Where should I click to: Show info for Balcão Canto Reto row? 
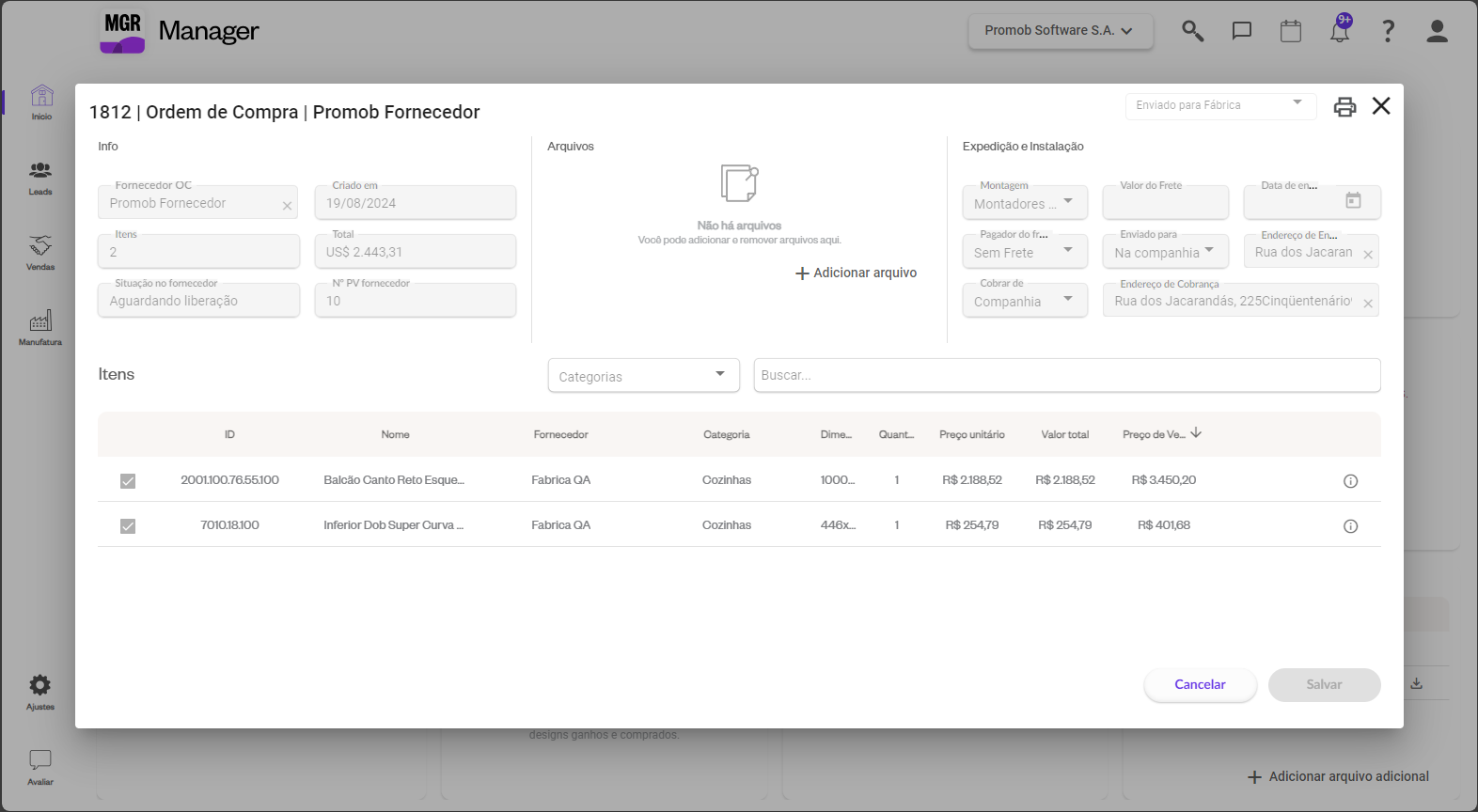pos(1350,481)
